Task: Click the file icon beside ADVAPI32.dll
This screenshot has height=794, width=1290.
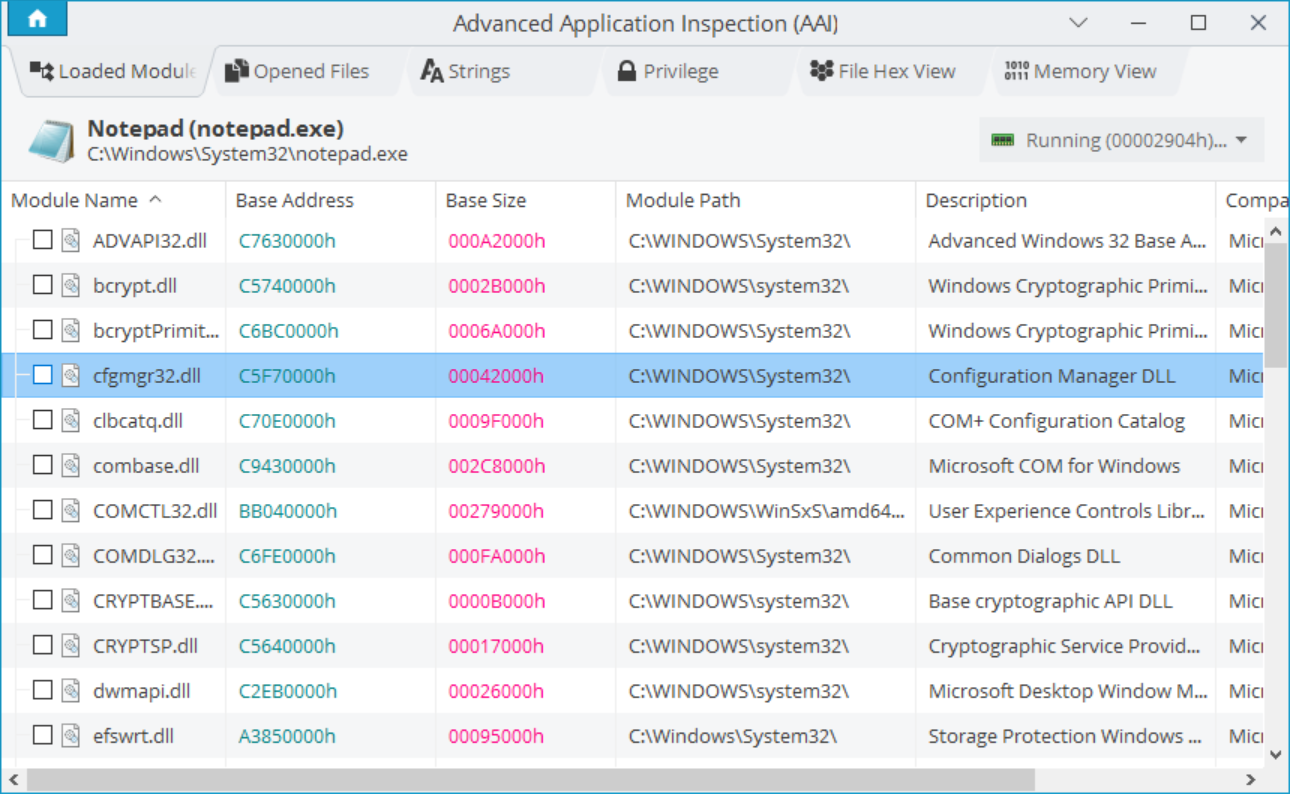Action: pos(70,240)
